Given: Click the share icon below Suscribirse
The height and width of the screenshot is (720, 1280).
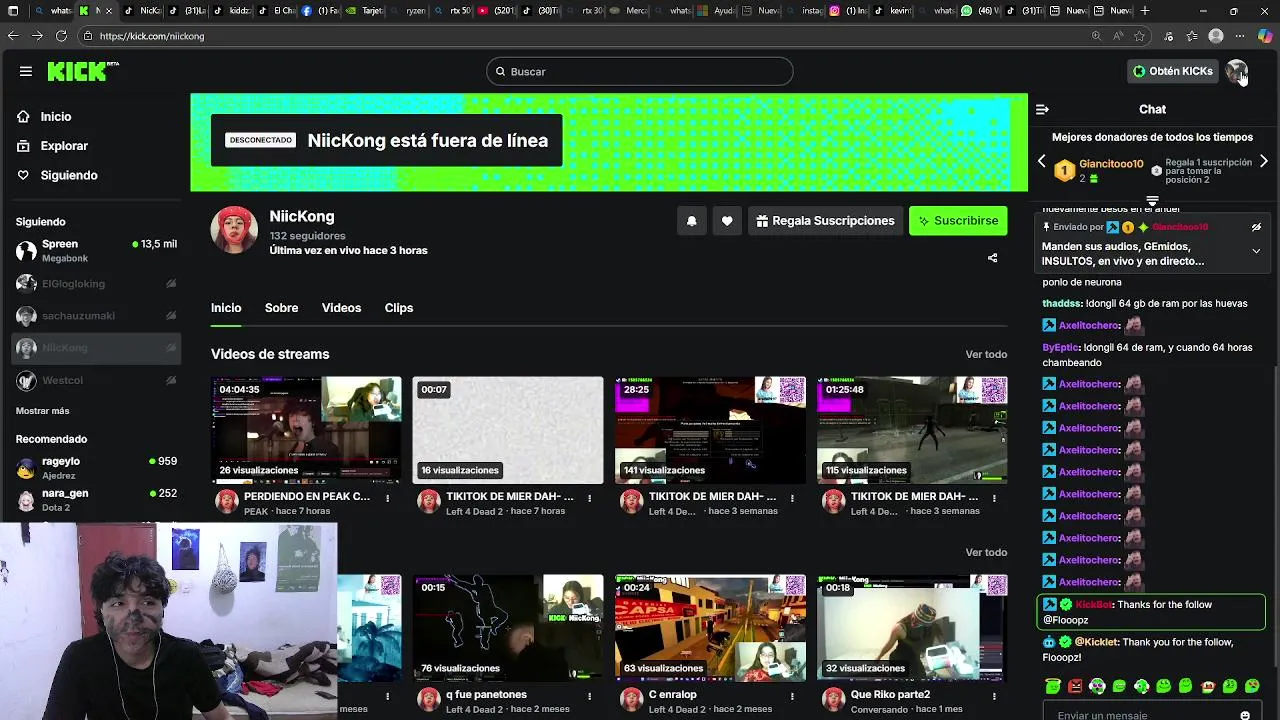Looking at the screenshot, I should point(992,258).
